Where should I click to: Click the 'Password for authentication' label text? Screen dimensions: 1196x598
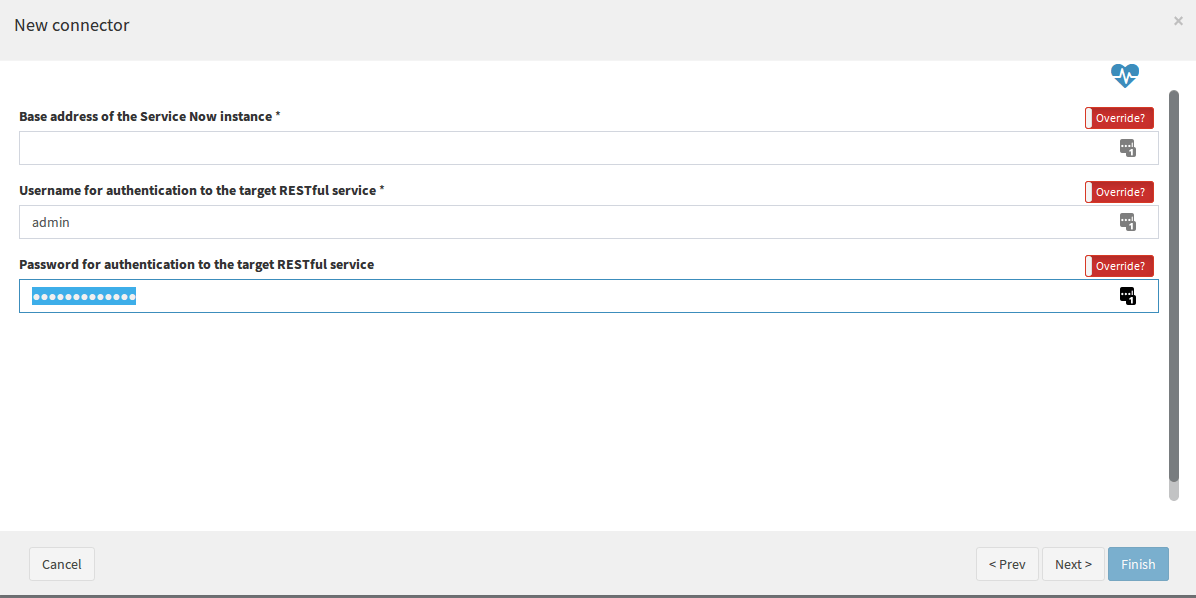coord(196,265)
